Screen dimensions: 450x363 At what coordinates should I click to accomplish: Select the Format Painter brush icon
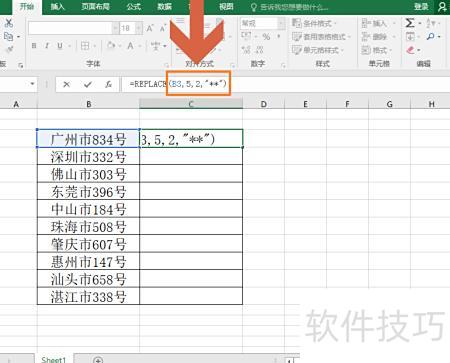coord(10,50)
